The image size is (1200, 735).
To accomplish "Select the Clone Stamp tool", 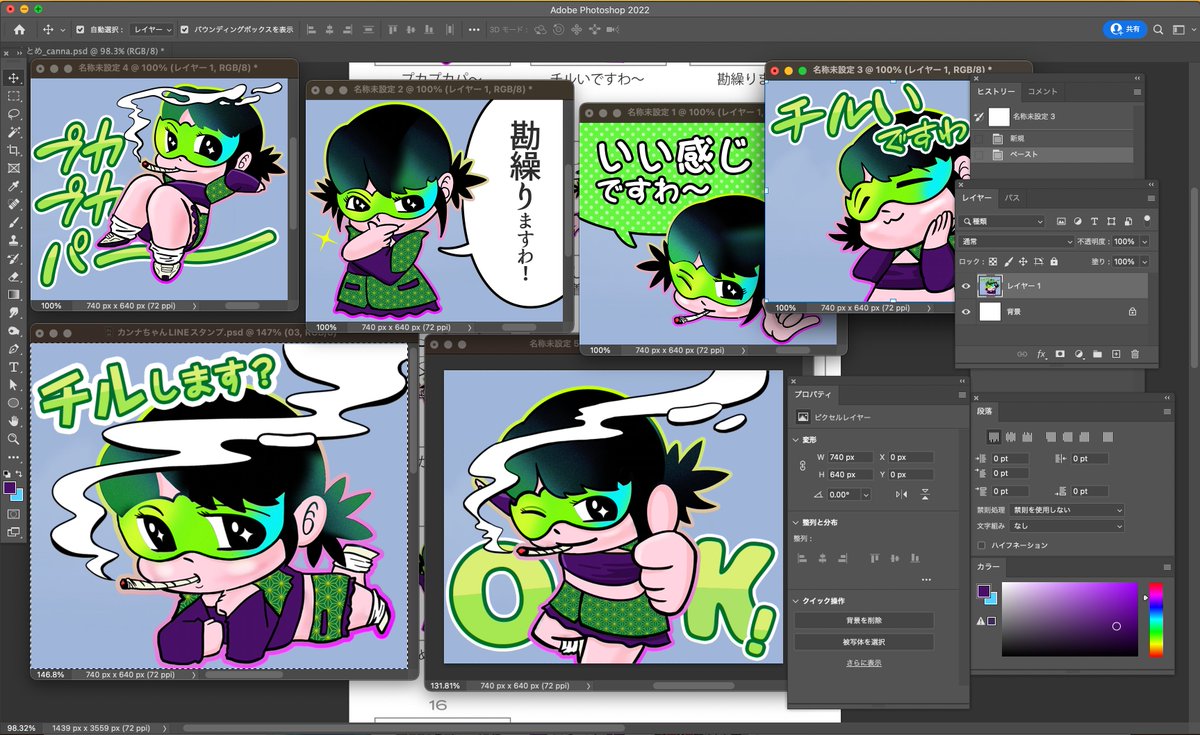I will pyautogui.click(x=14, y=240).
